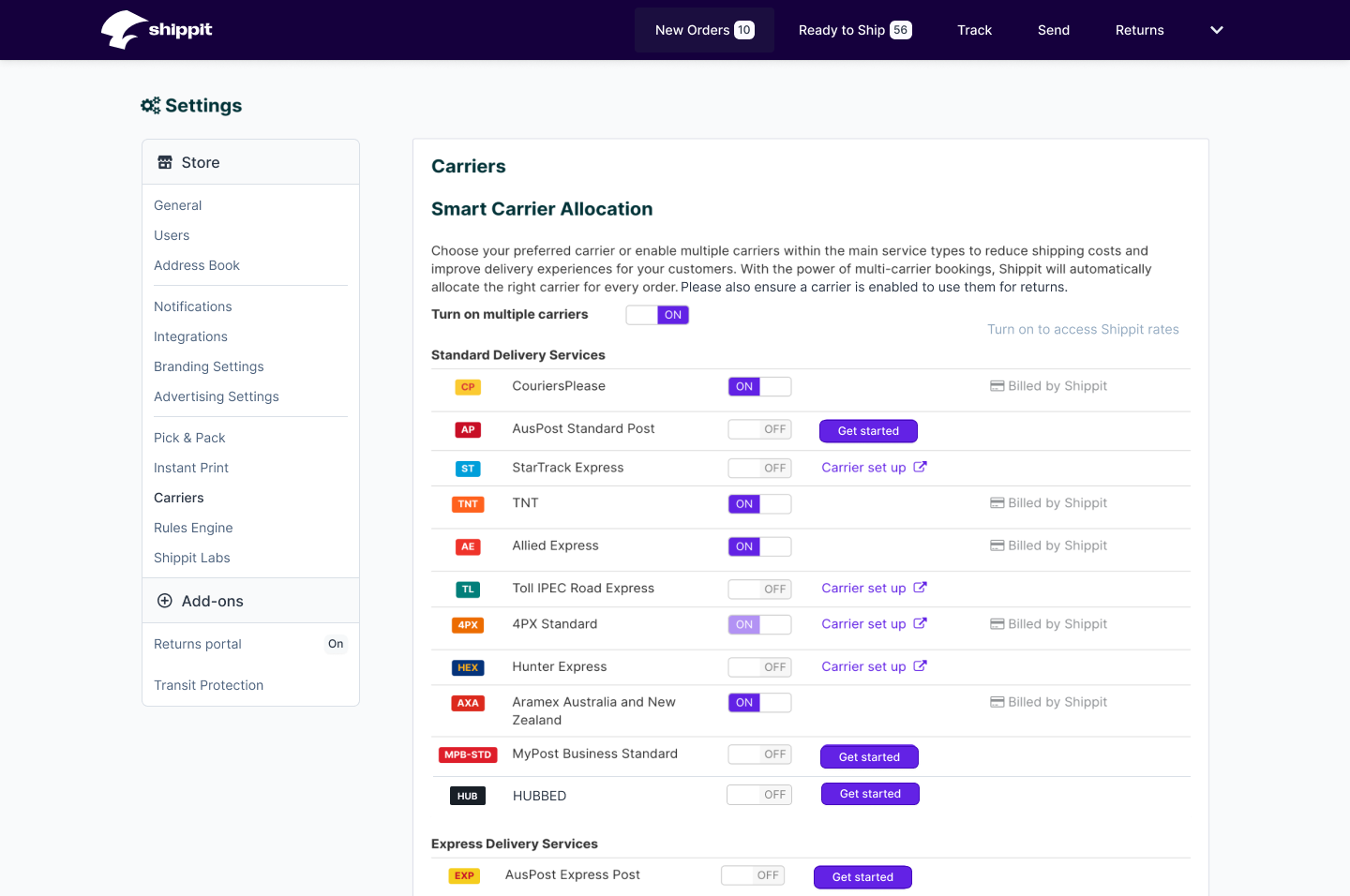Open Instant Print settings

pyautogui.click(x=191, y=468)
